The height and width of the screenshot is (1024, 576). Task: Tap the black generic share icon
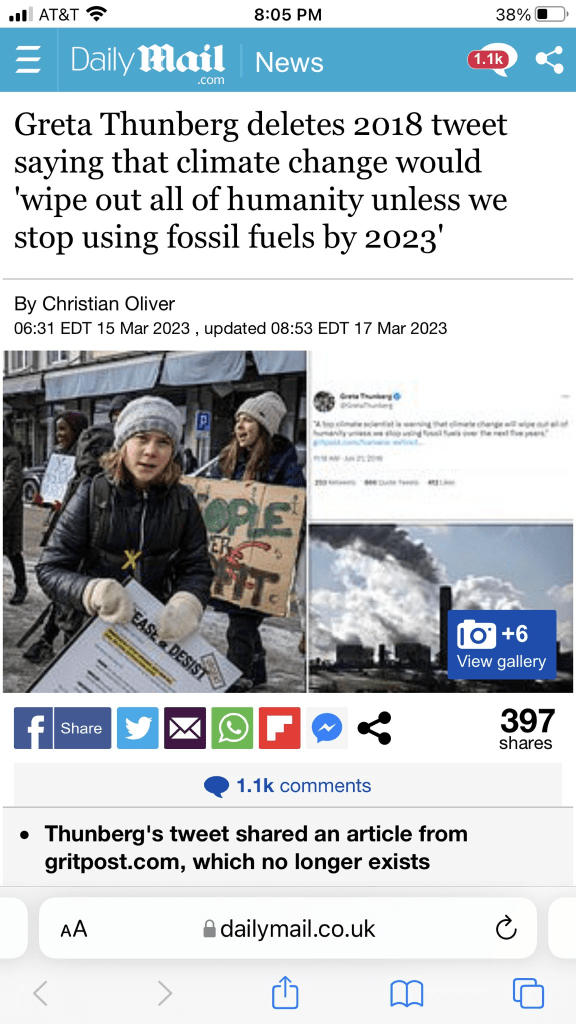click(x=374, y=728)
